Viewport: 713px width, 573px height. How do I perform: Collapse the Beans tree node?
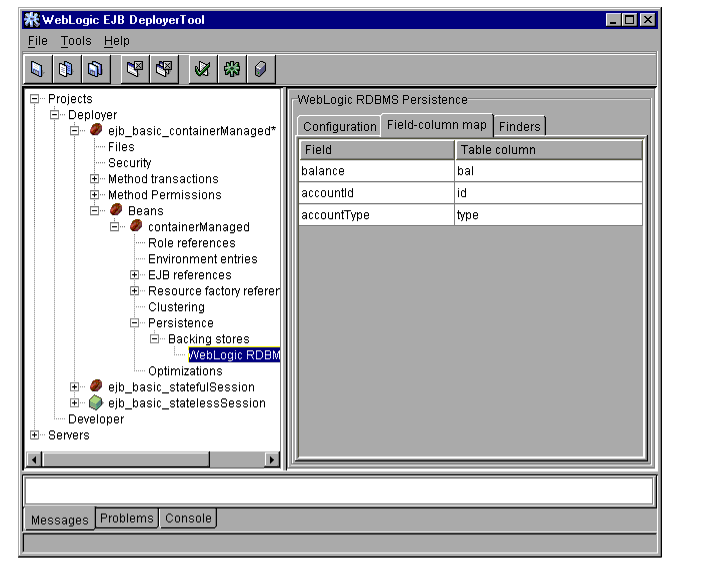pyautogui.click(x=95, y=211)
